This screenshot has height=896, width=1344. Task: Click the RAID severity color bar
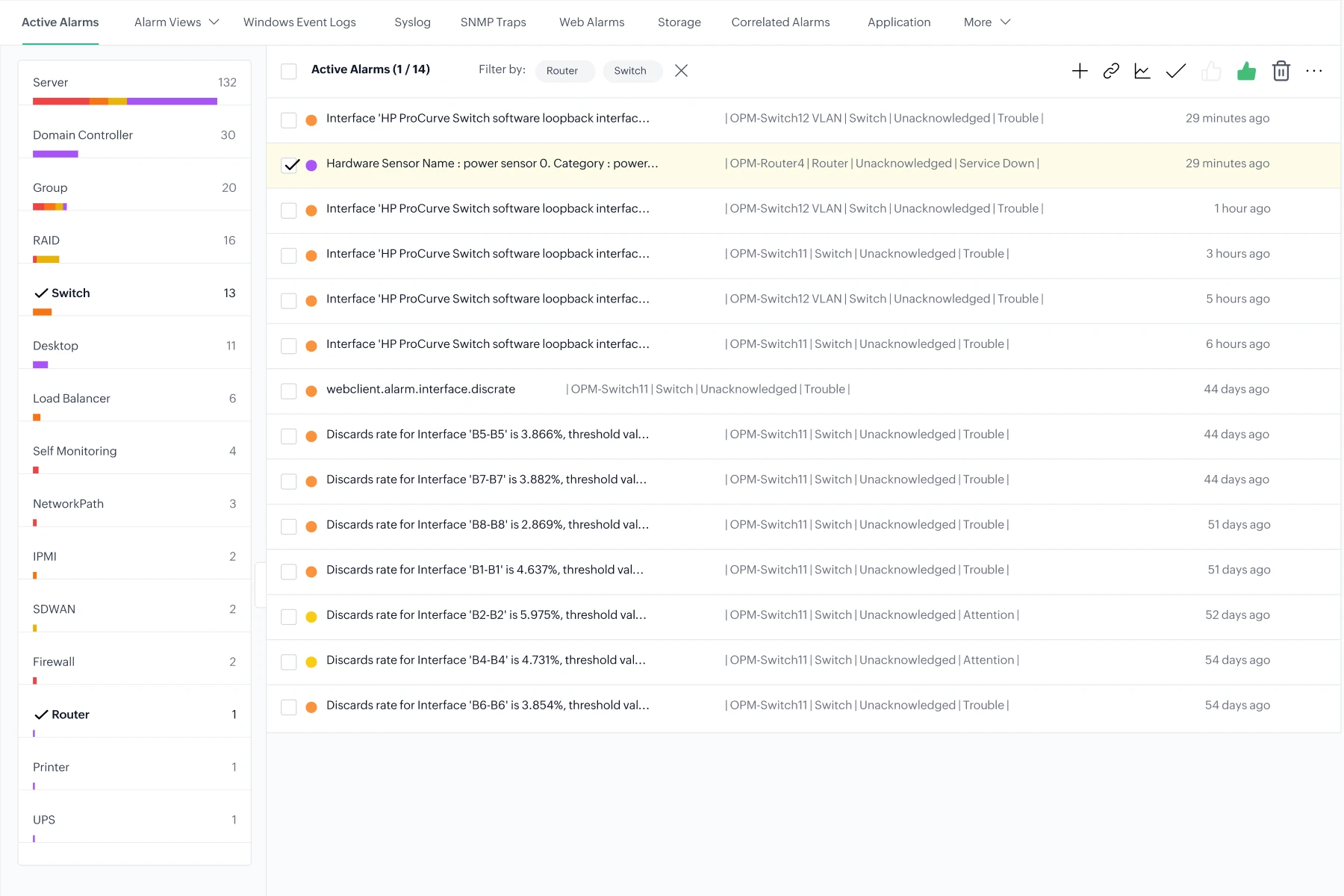point(46,259)
